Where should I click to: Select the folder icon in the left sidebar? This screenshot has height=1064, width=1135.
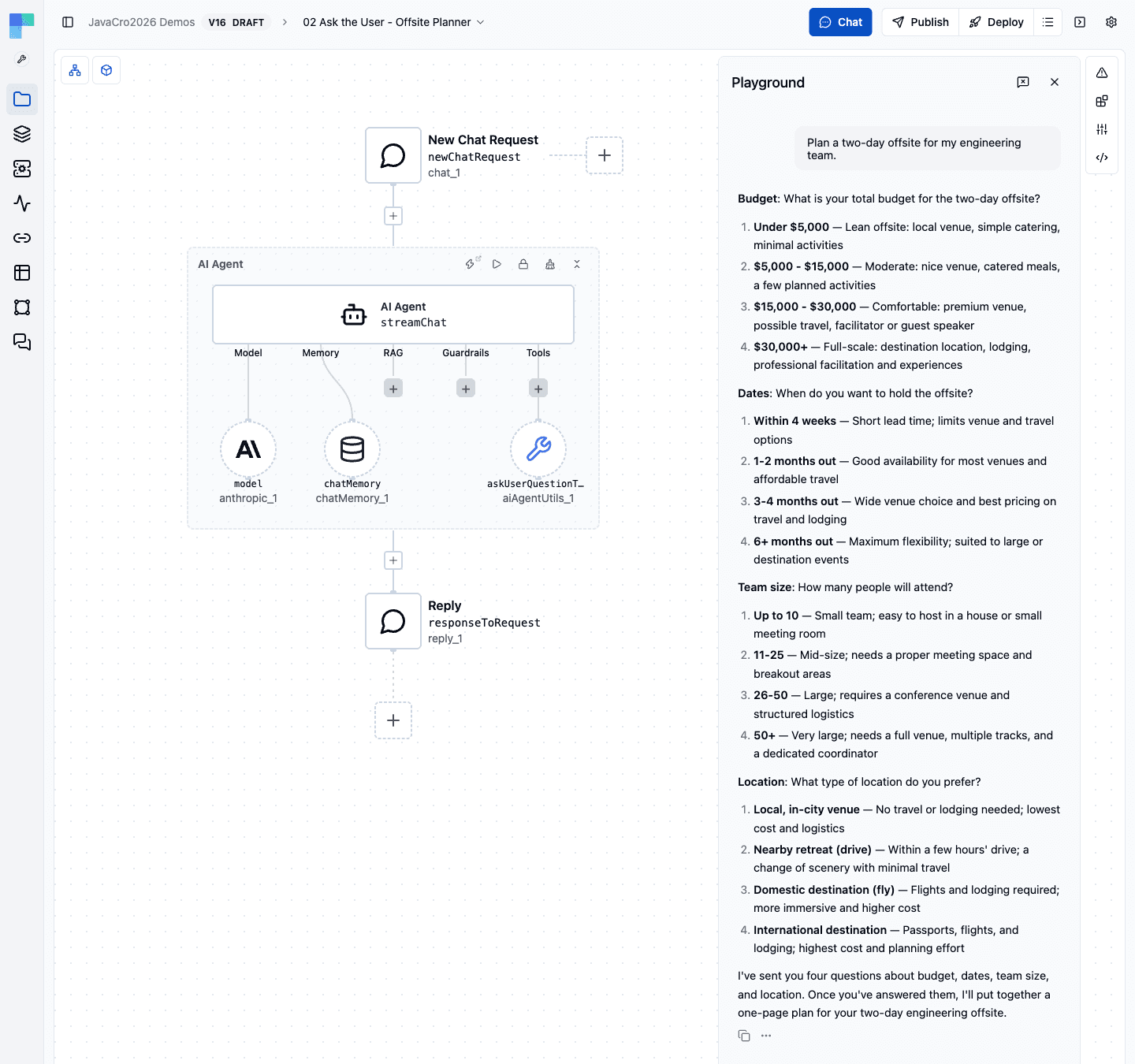[22, 99]
